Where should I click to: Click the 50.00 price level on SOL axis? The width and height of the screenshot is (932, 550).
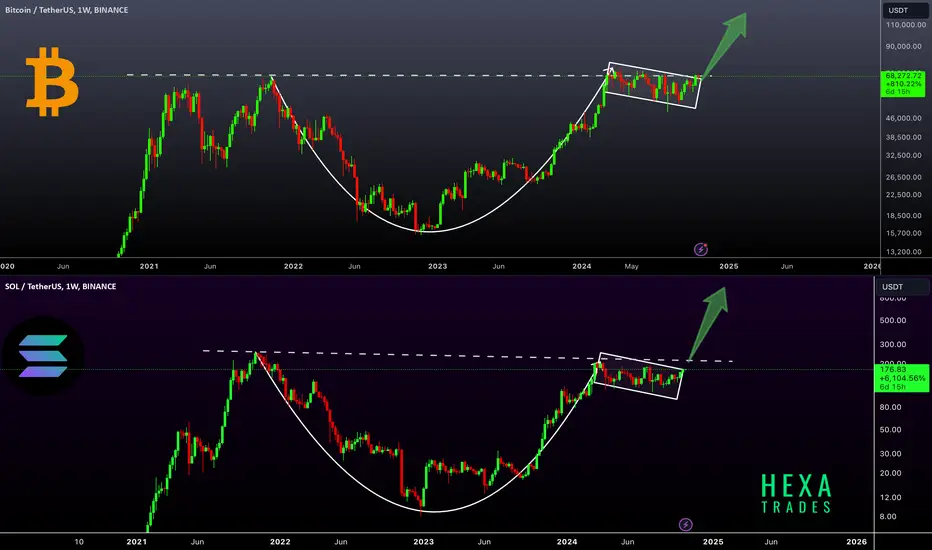pos(890,430)
